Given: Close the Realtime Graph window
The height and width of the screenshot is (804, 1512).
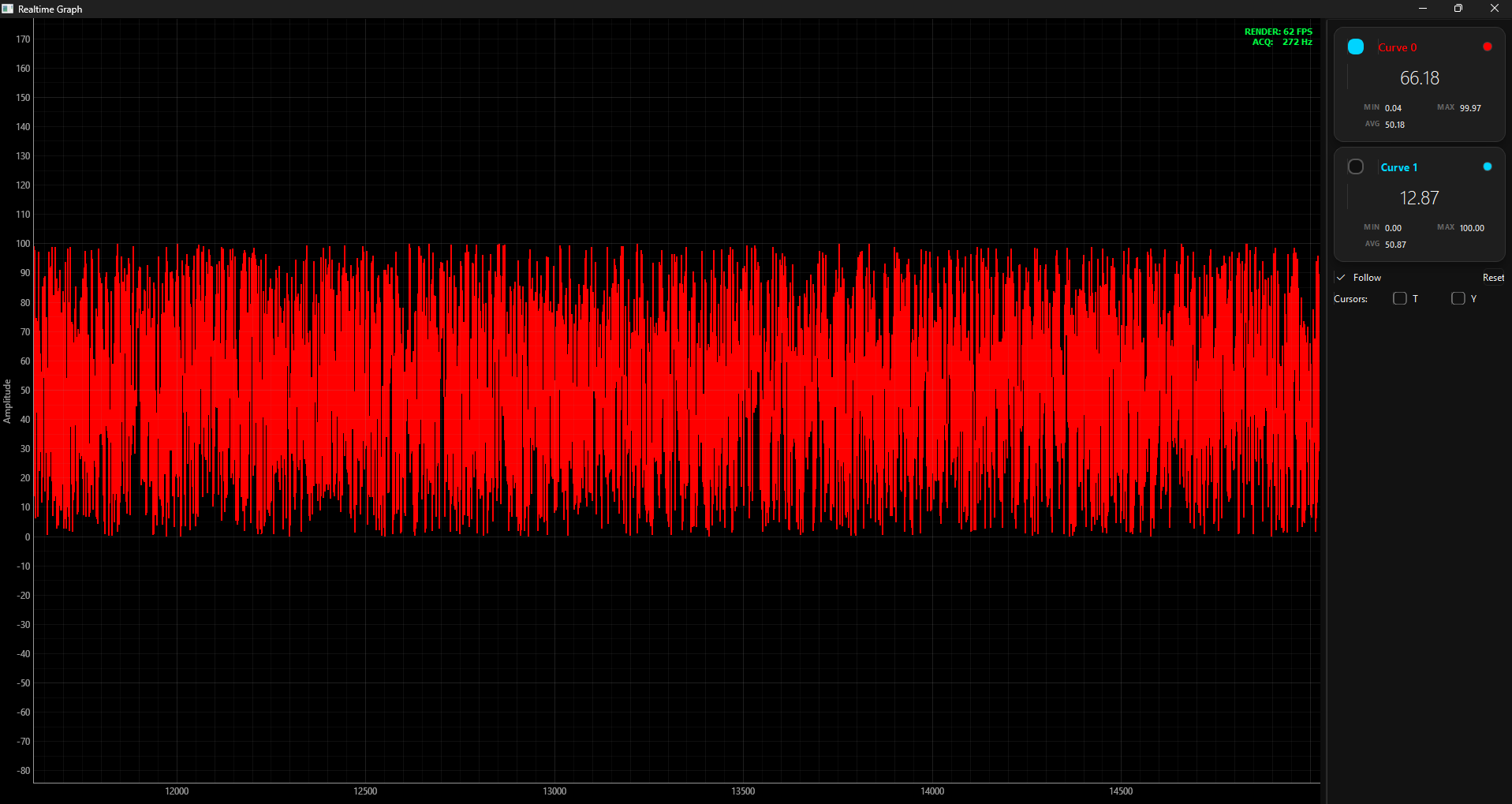Looking at the screenshot, I should pyautogui.click(x=1494, y=9).
